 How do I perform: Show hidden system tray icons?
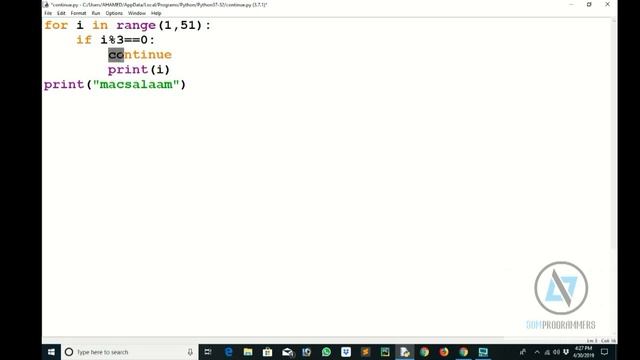[x=537, y=352]
